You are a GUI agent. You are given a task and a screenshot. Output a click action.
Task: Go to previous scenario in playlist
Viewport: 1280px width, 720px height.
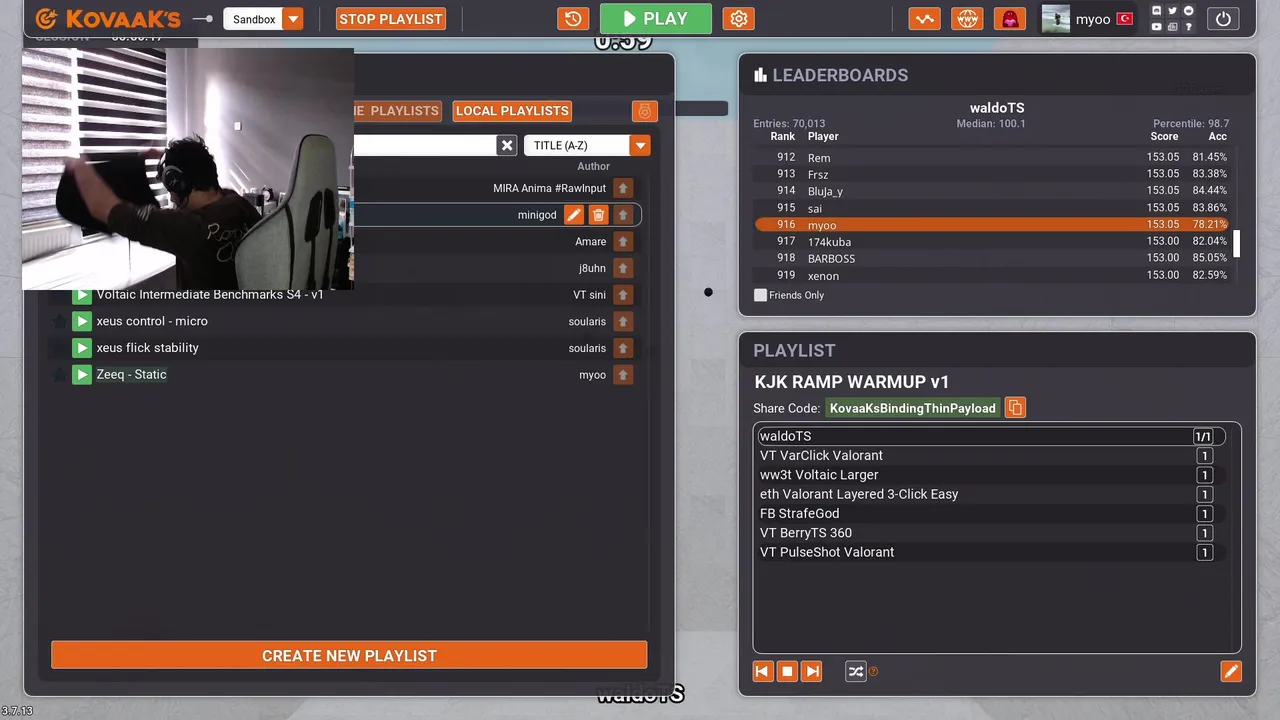pos(762,672)
